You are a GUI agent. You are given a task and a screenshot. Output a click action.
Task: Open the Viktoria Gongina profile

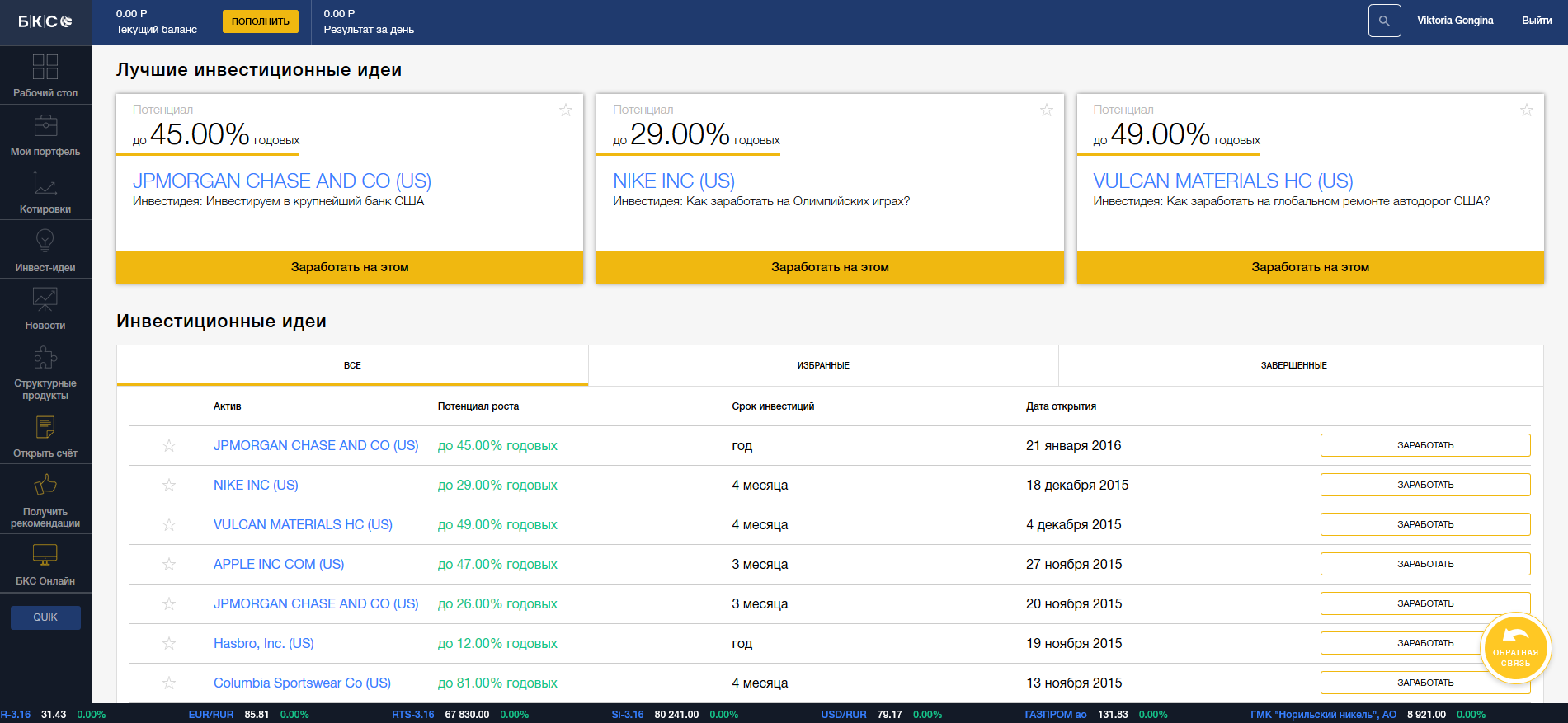pos(1455,21)
